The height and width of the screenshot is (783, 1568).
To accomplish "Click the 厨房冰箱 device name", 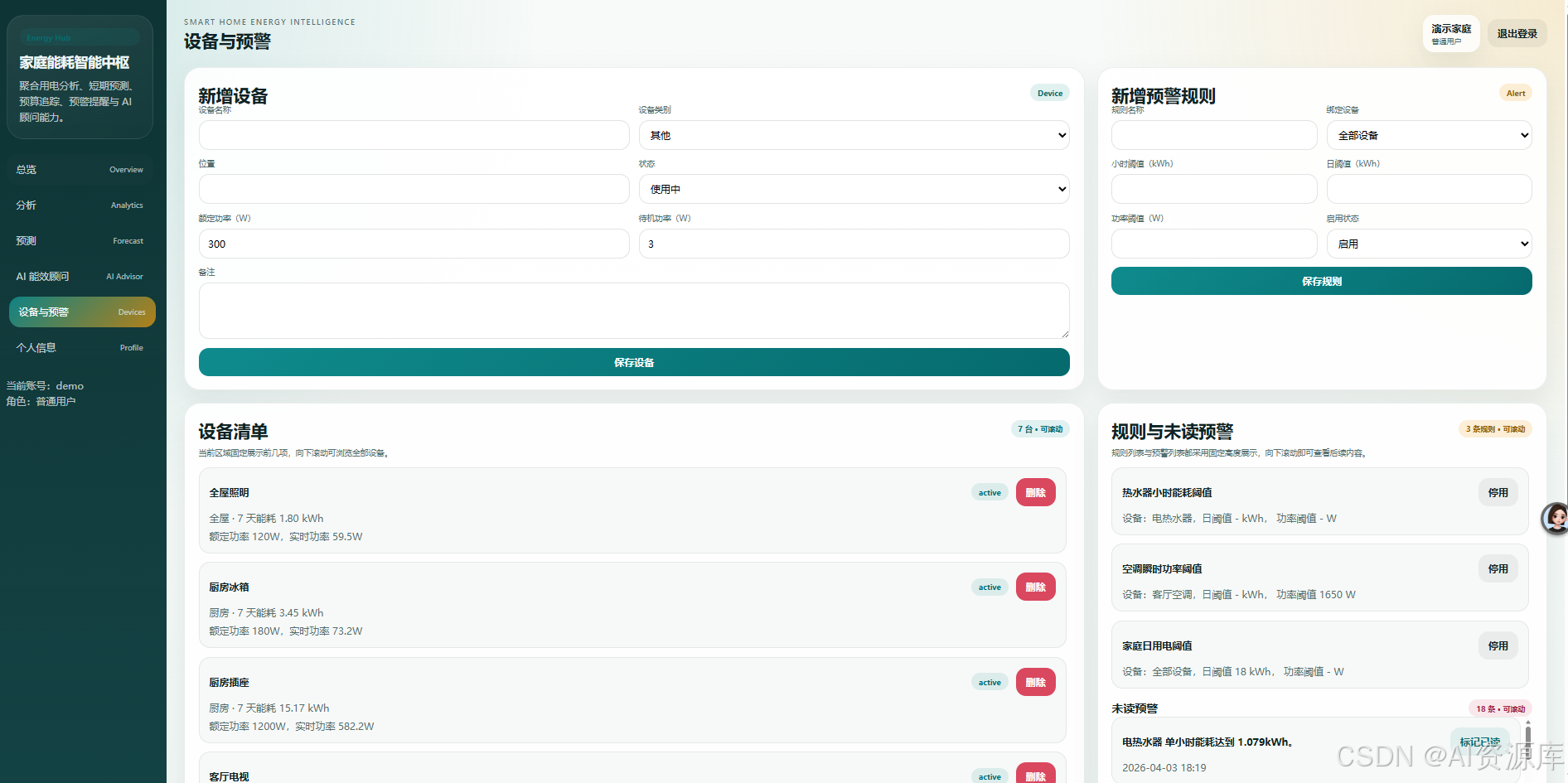I will 229,587.
